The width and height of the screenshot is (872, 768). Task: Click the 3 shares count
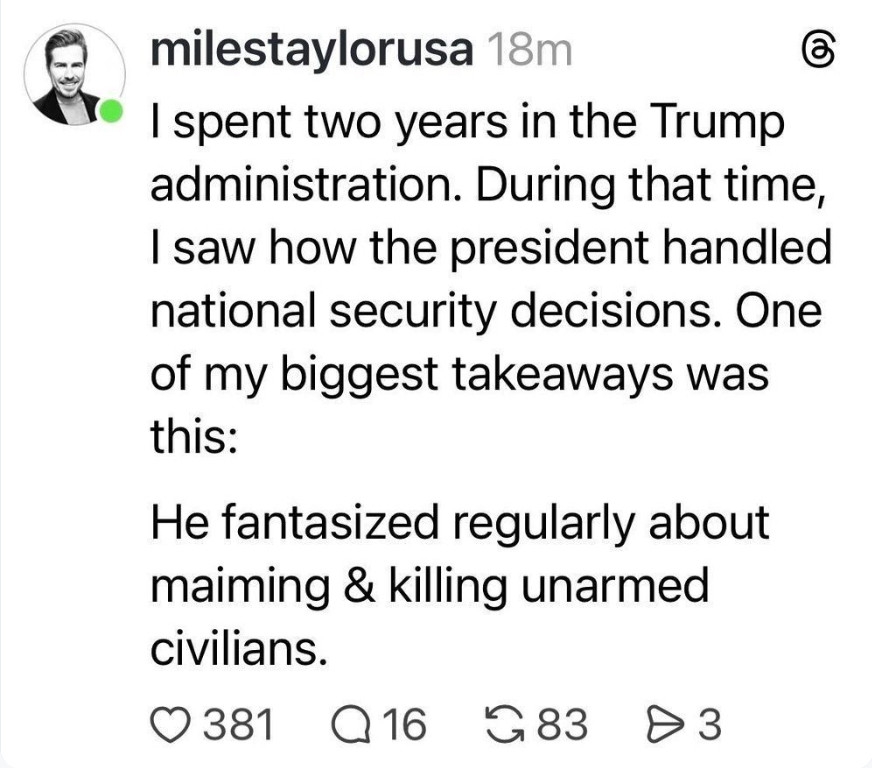coord(708,723)
